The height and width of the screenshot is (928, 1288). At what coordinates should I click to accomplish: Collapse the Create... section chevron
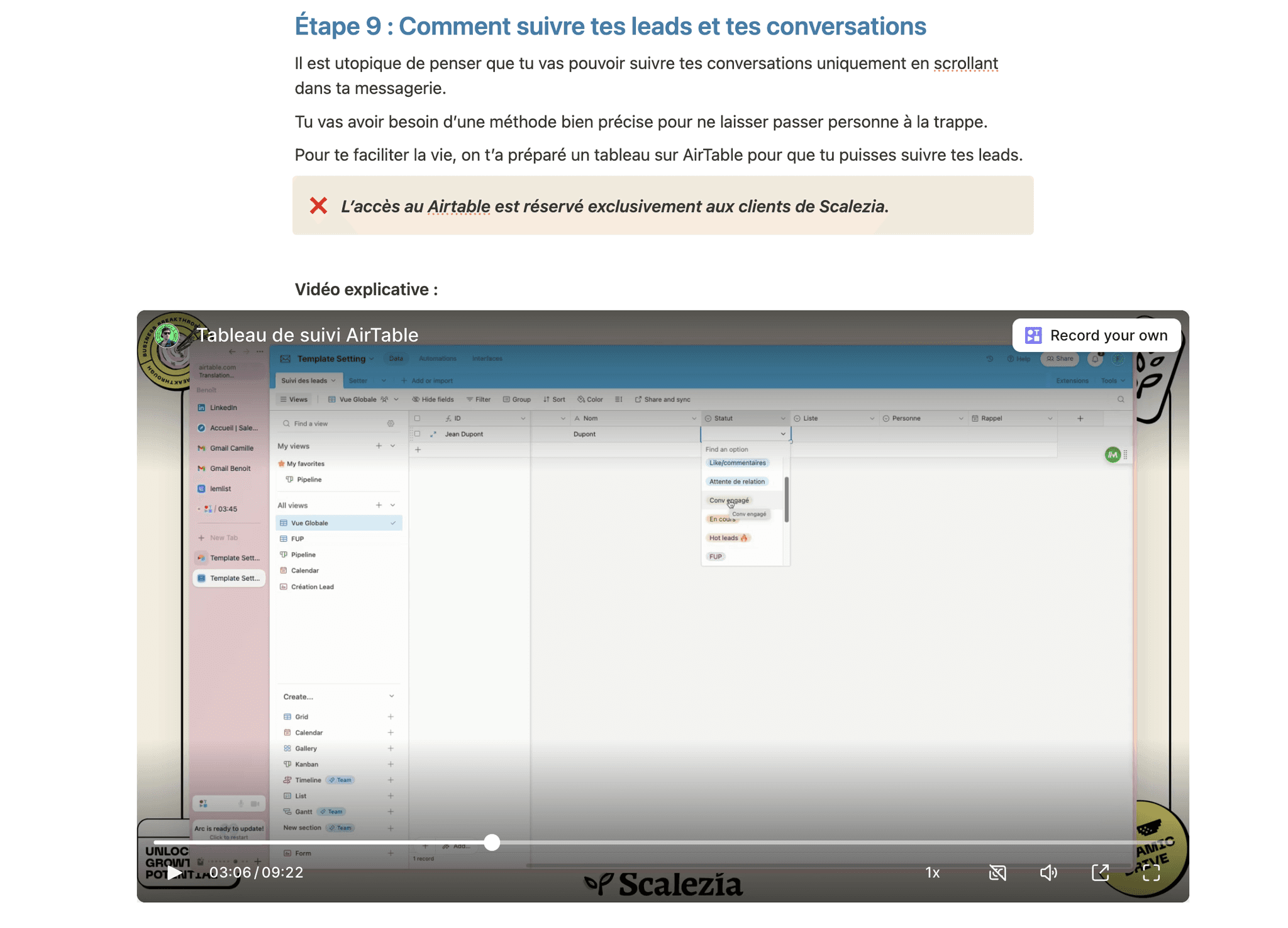[x=391, y=696]
